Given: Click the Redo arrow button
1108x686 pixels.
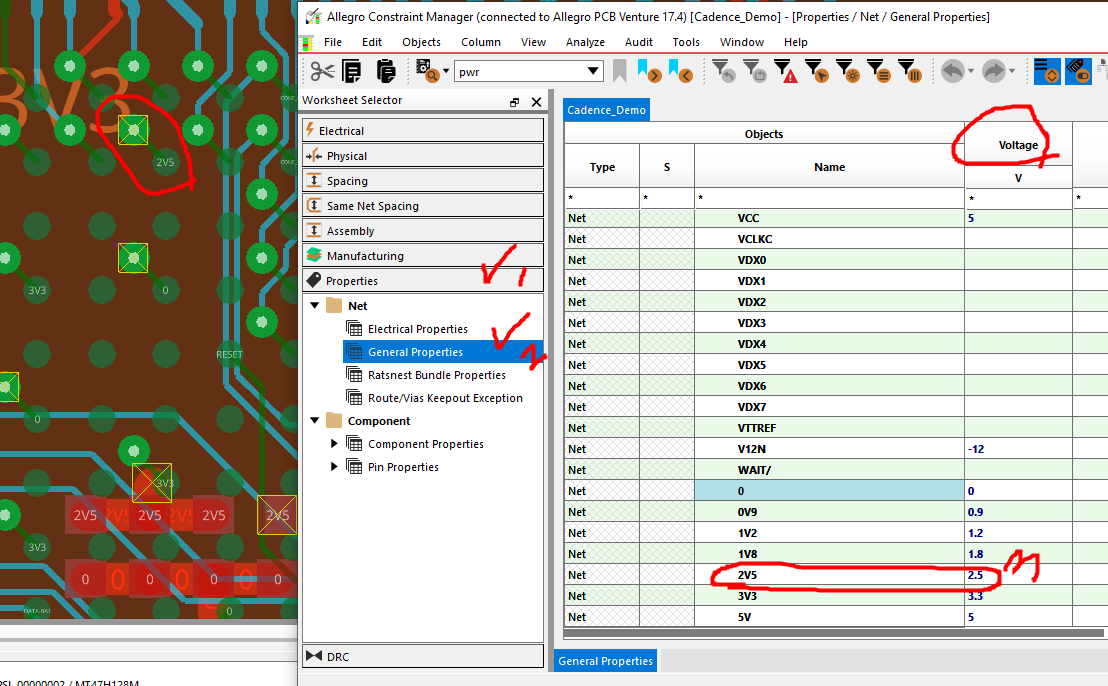Looking at the screenshot, I should coord(994,71).
